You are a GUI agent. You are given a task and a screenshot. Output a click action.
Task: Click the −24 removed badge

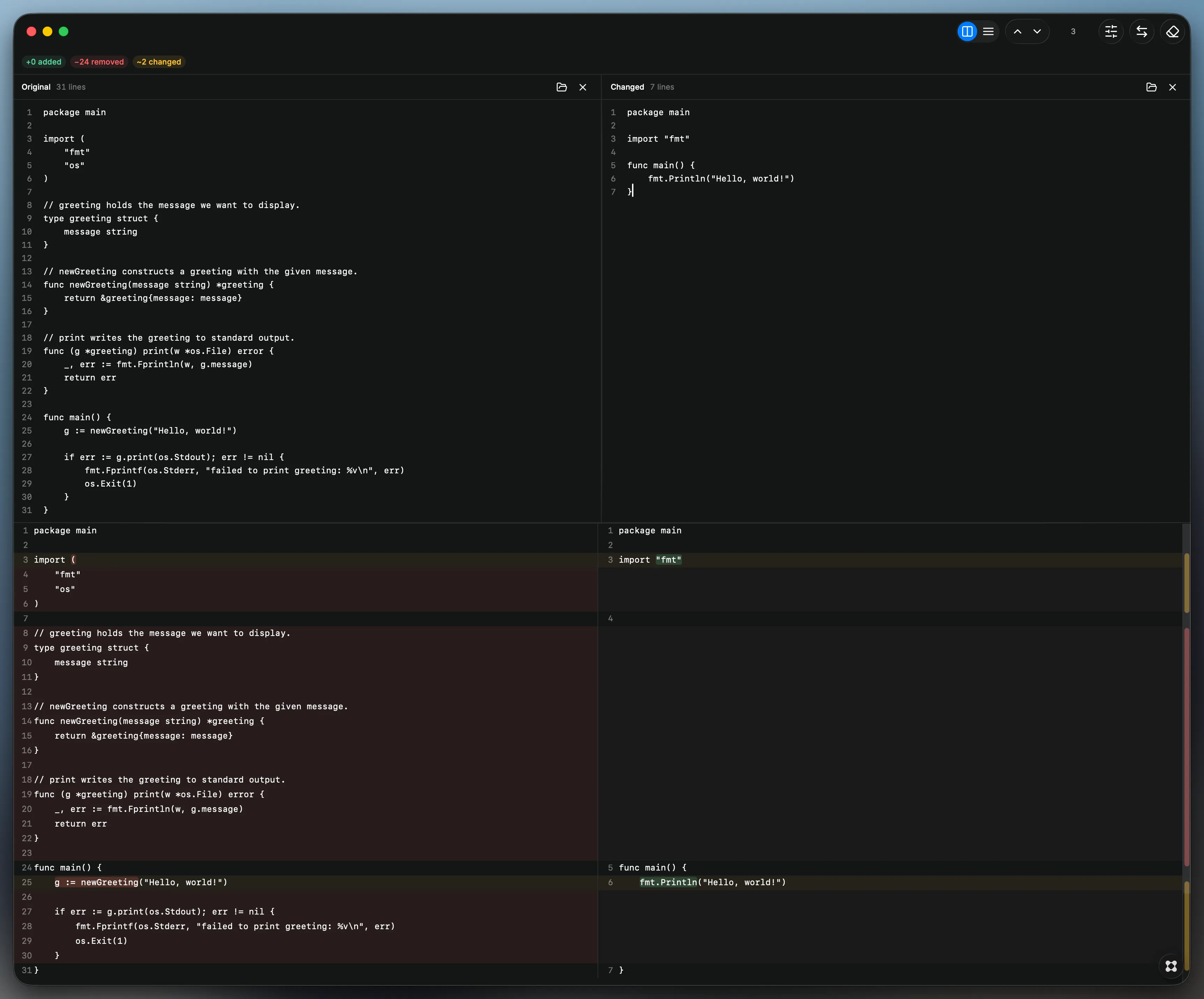pyautogui.click(x=99, y=62)
